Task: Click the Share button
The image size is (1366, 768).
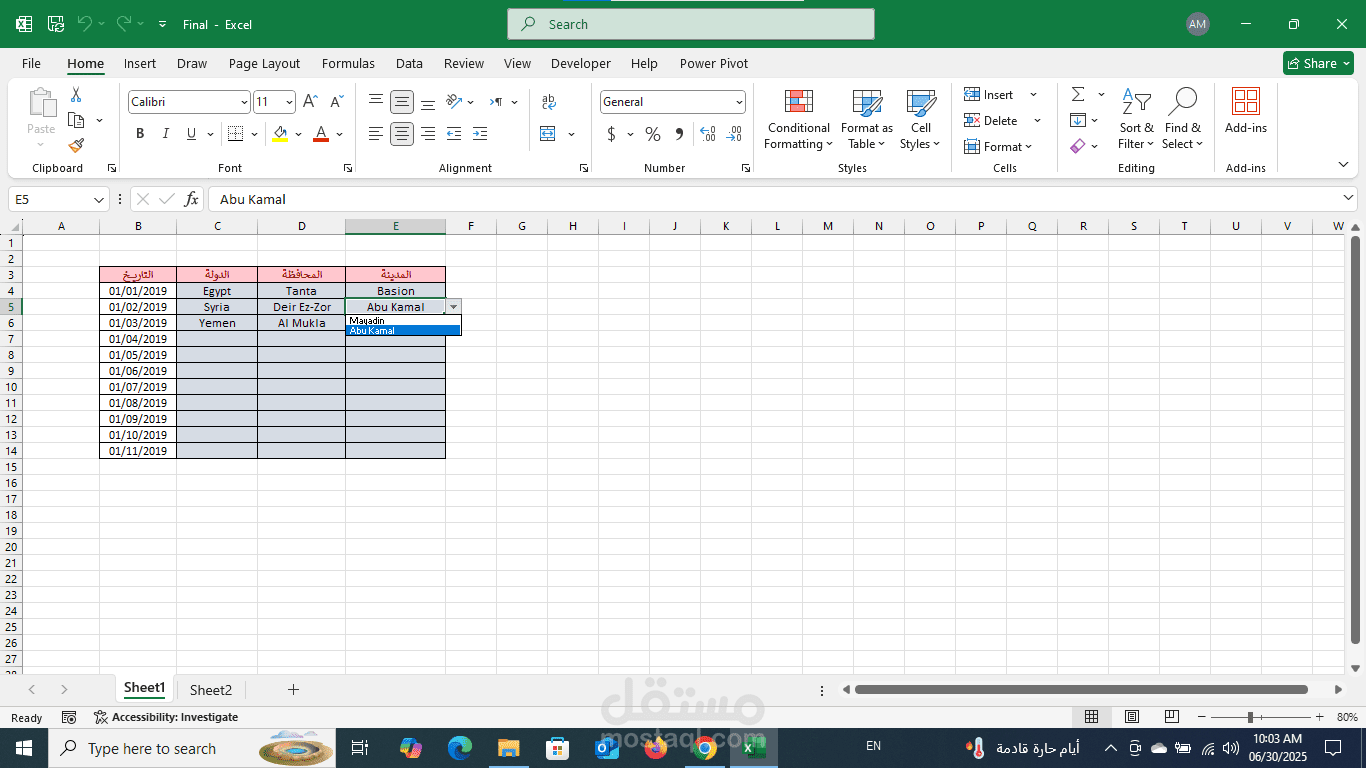Action: pos(1318,63)
